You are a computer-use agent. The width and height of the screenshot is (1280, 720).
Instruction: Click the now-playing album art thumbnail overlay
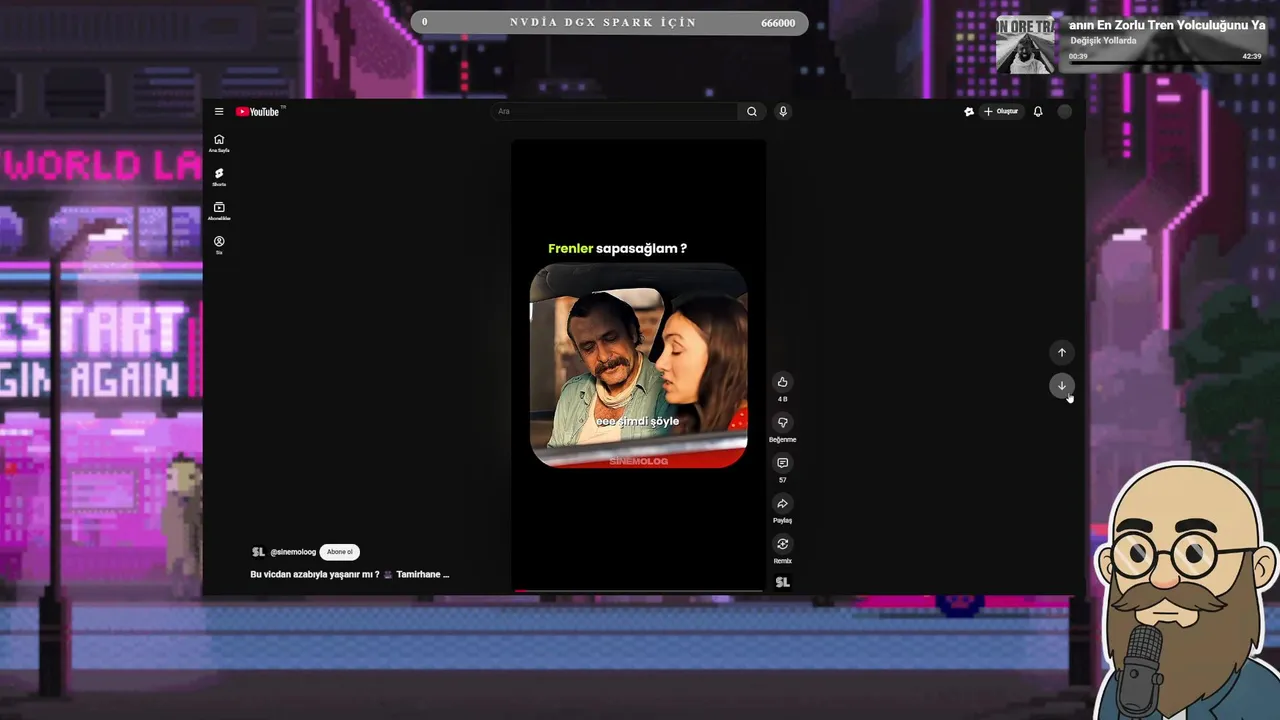[x=1025, y=44]
